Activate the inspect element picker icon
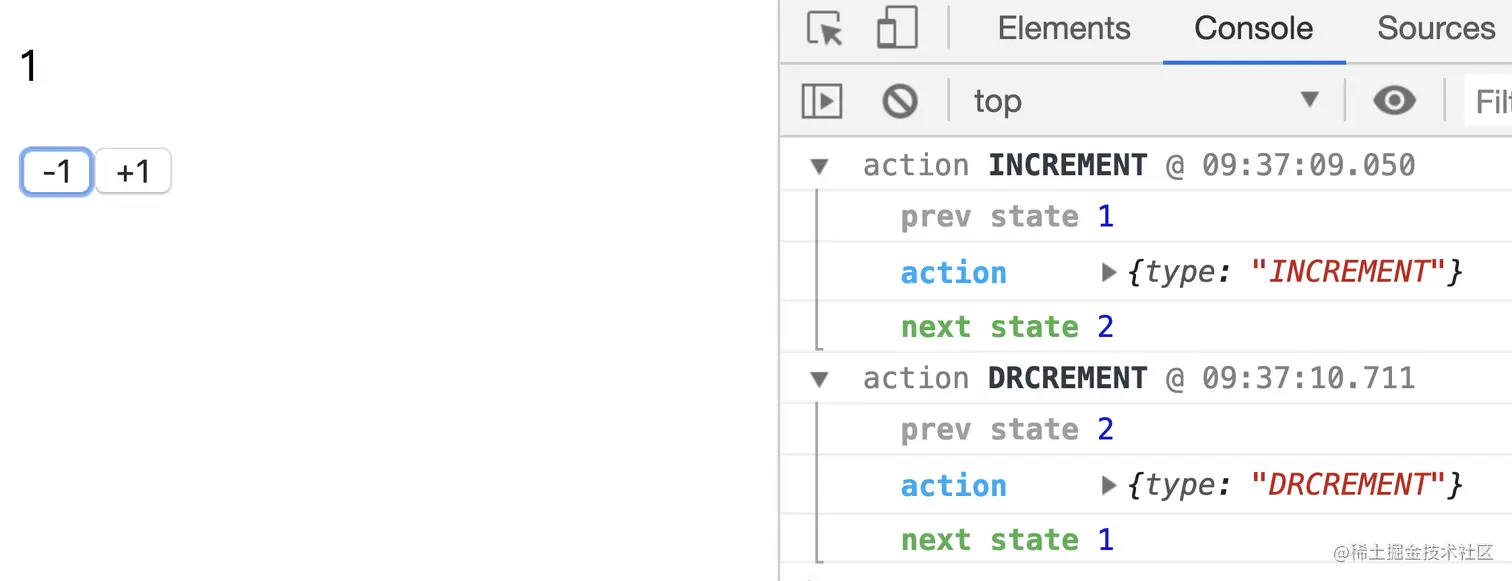The image size is (1512, 581). click(x=825, y=28)
